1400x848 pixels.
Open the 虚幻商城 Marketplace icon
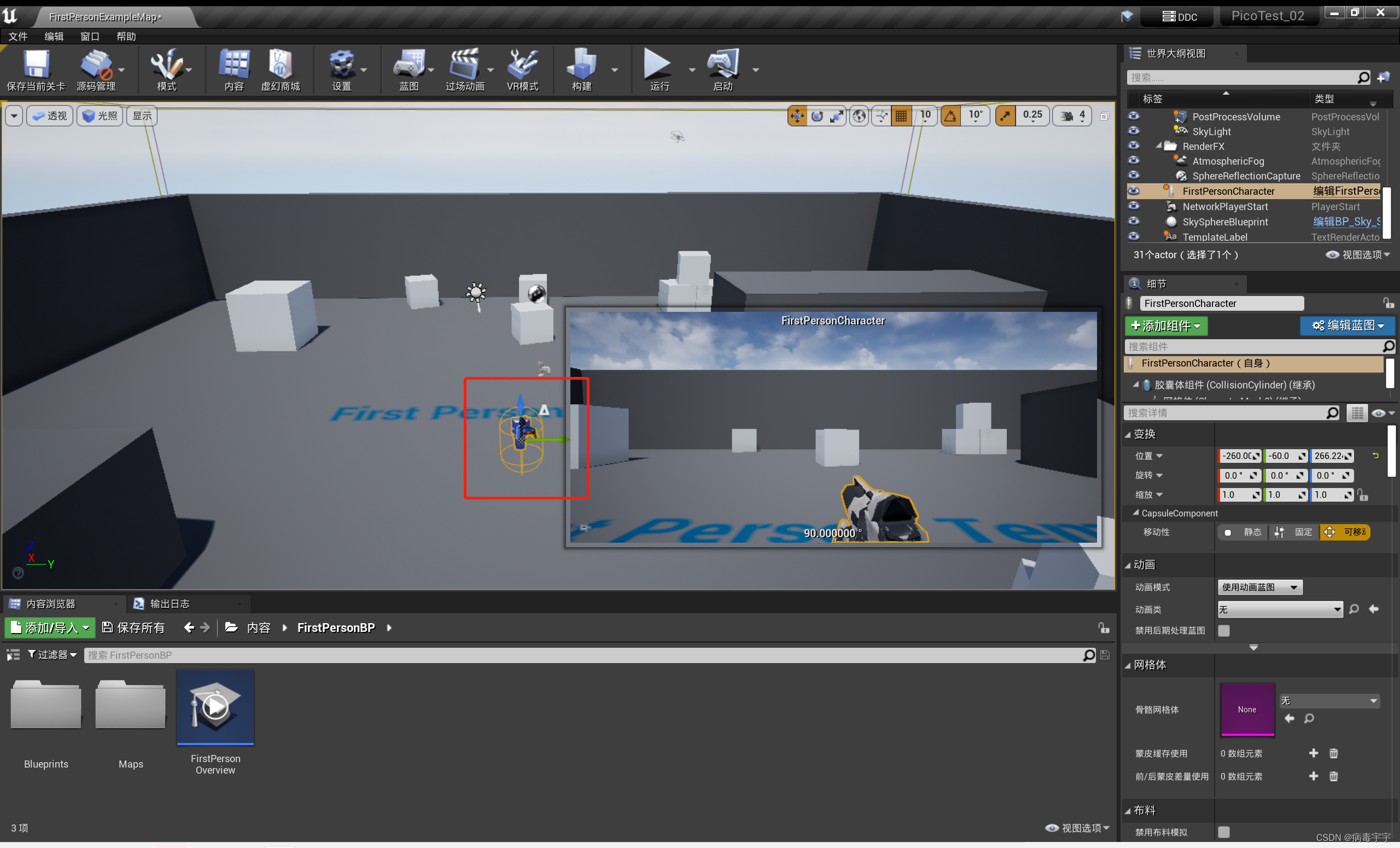click(281, 68)
